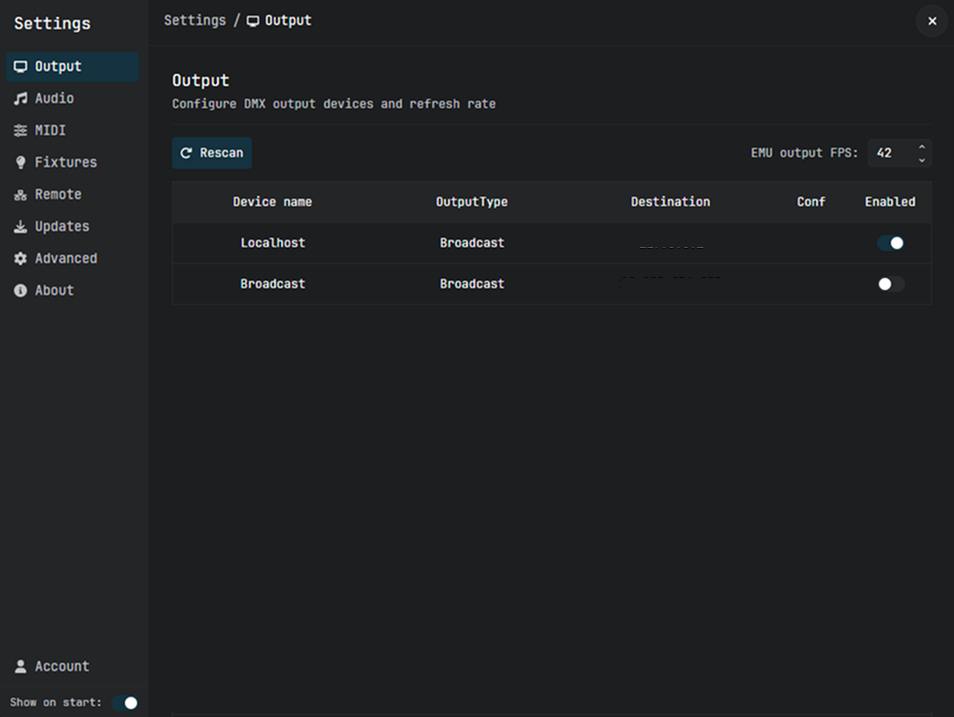
Task: Click the Destination column header
Action: coord(670,202)
